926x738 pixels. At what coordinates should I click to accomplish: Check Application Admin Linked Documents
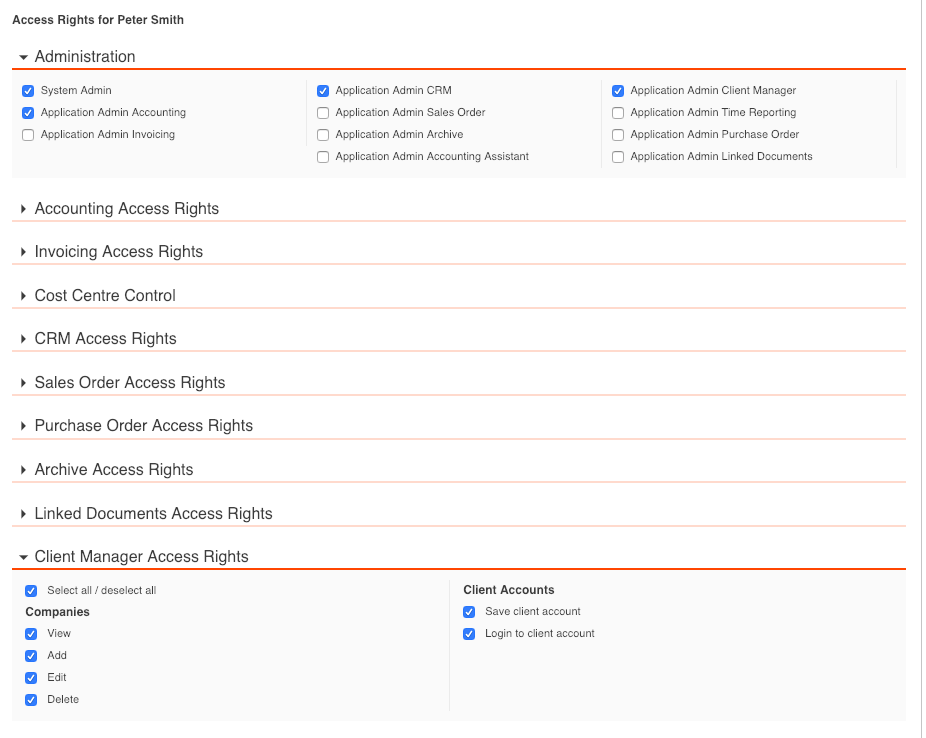pyautogui.click(x=618, y=157)
